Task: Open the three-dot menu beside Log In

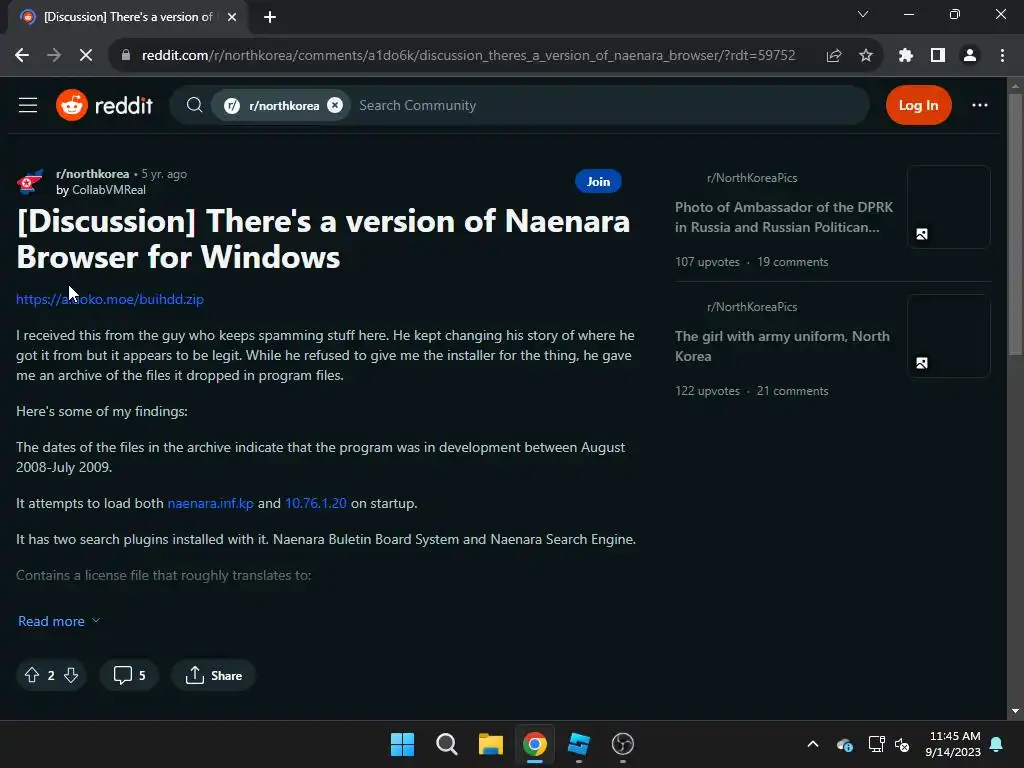Action: (x=980, y=105)
